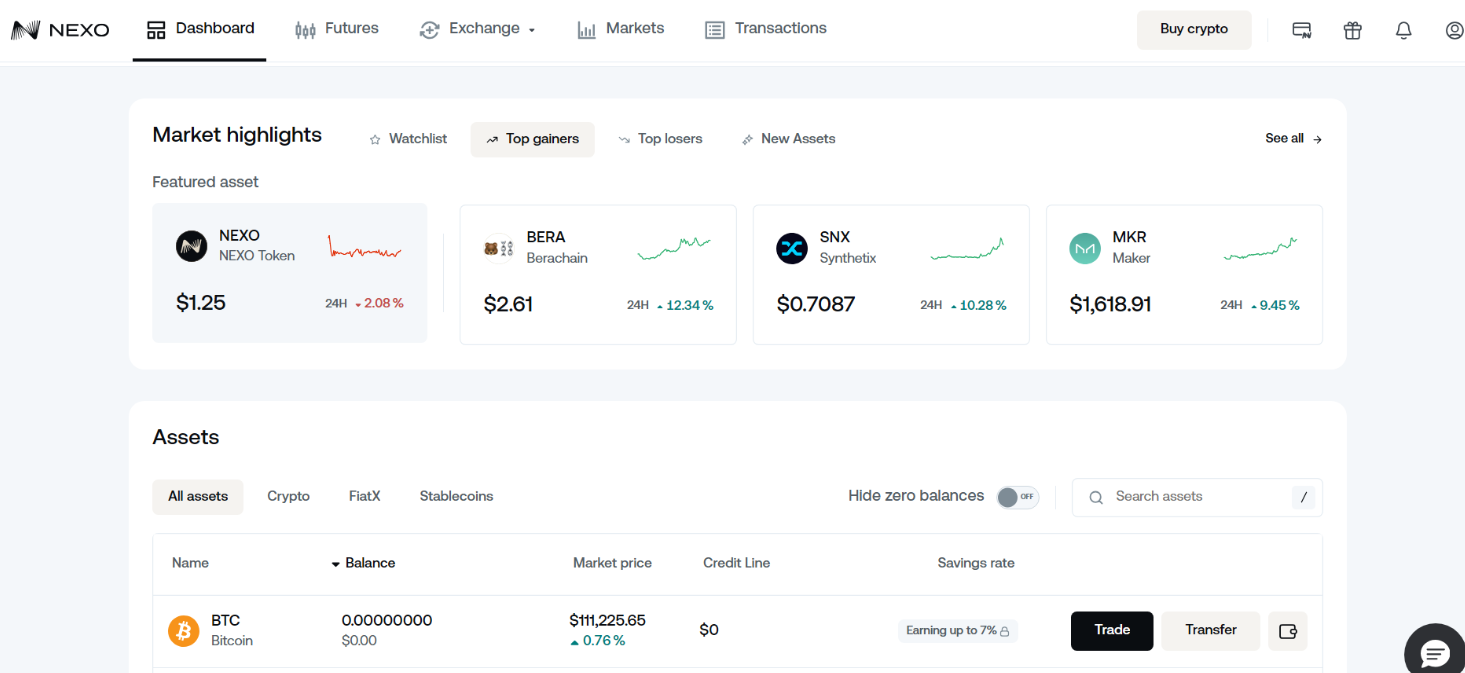Image resolution: width=1465 pixels, height=673 pixels.
Task: Click the Buy crypto button
Action: pyautogui.click(x=1193, y=29)
